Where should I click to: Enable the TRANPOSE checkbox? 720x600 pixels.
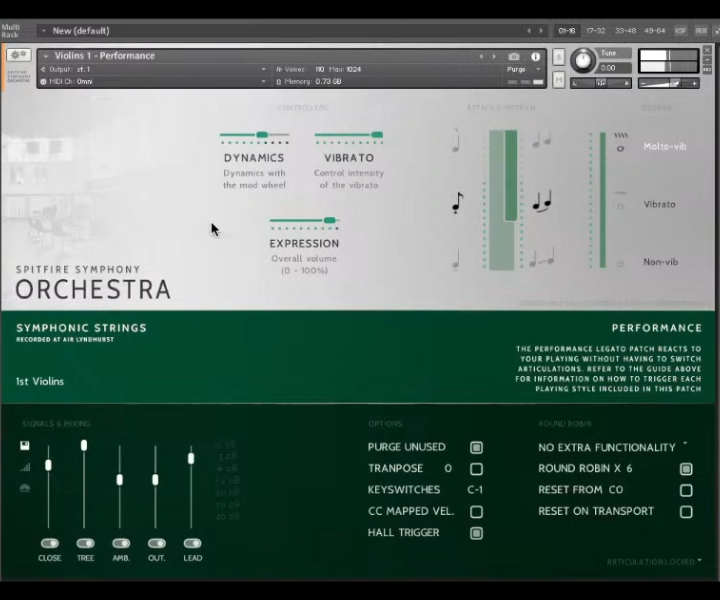tap(476, 469)
